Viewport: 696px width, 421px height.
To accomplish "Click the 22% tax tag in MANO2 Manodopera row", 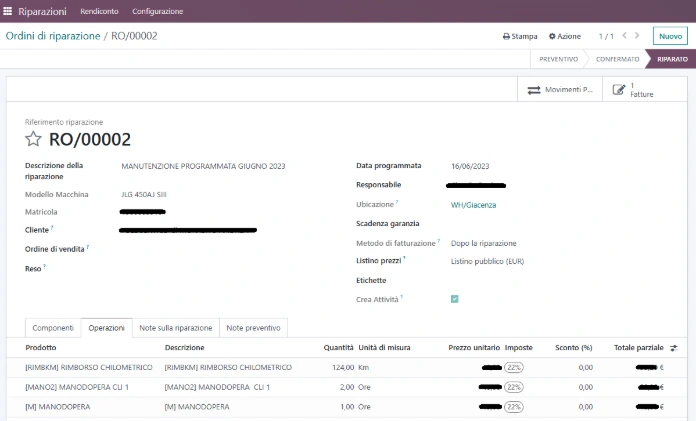I will 514,387.
